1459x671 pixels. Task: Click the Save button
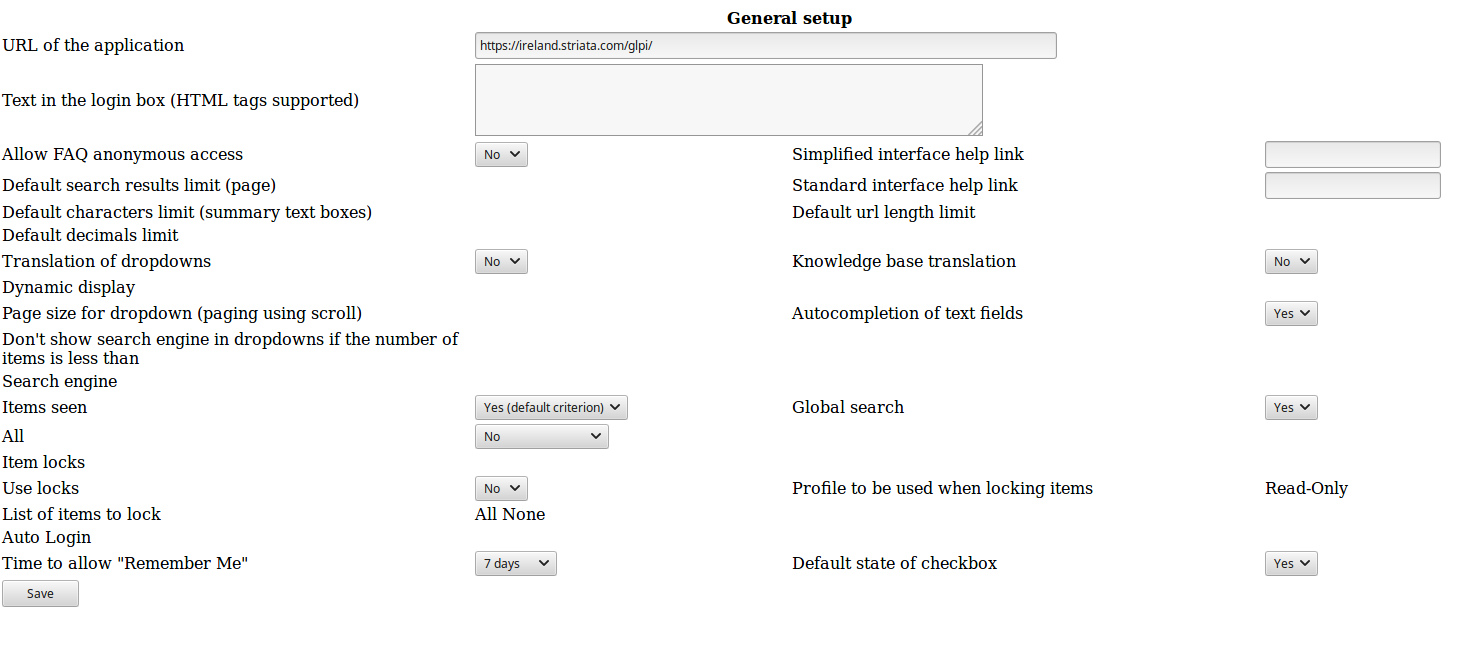tap(40, 593)
